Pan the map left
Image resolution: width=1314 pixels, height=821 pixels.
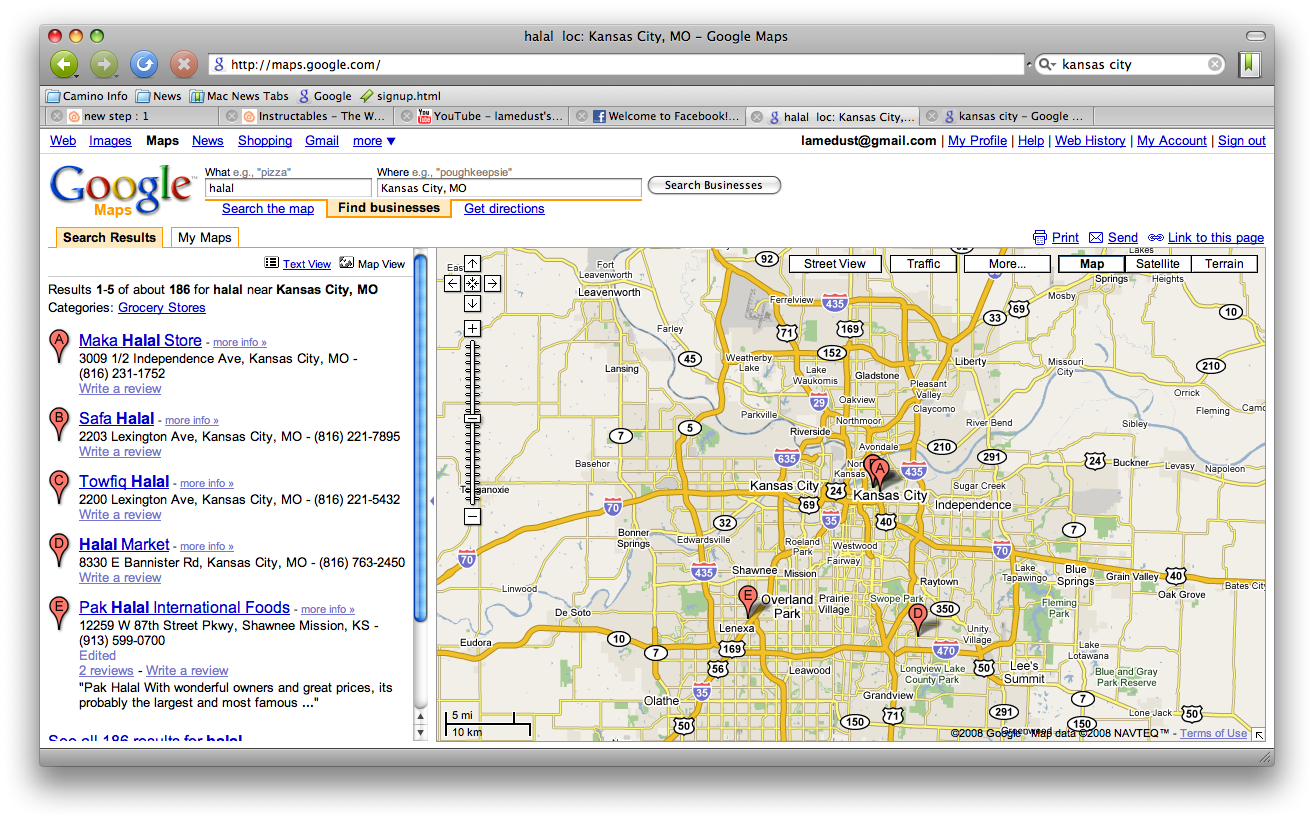[453, 283]
